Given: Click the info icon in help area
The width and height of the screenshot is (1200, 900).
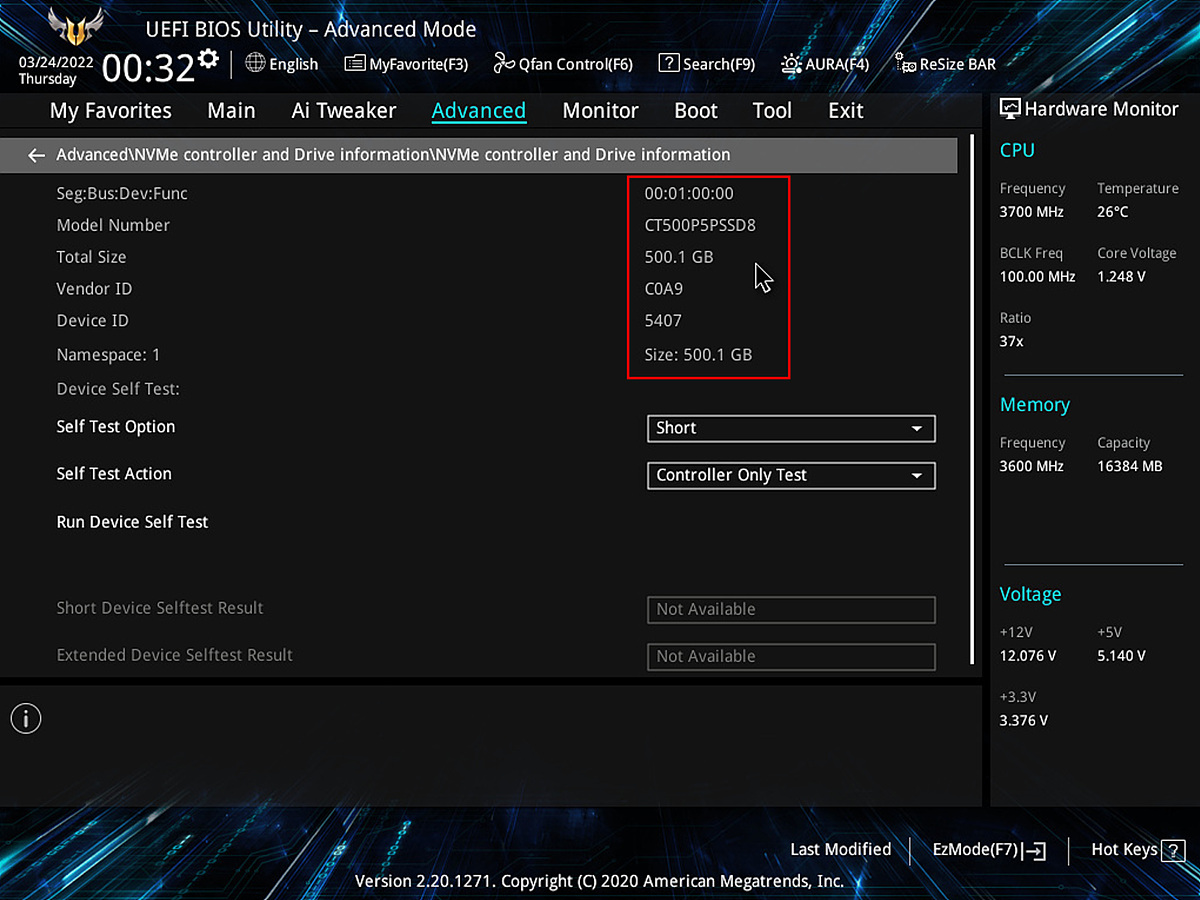Looking at the screenshot, I should 26,718.
